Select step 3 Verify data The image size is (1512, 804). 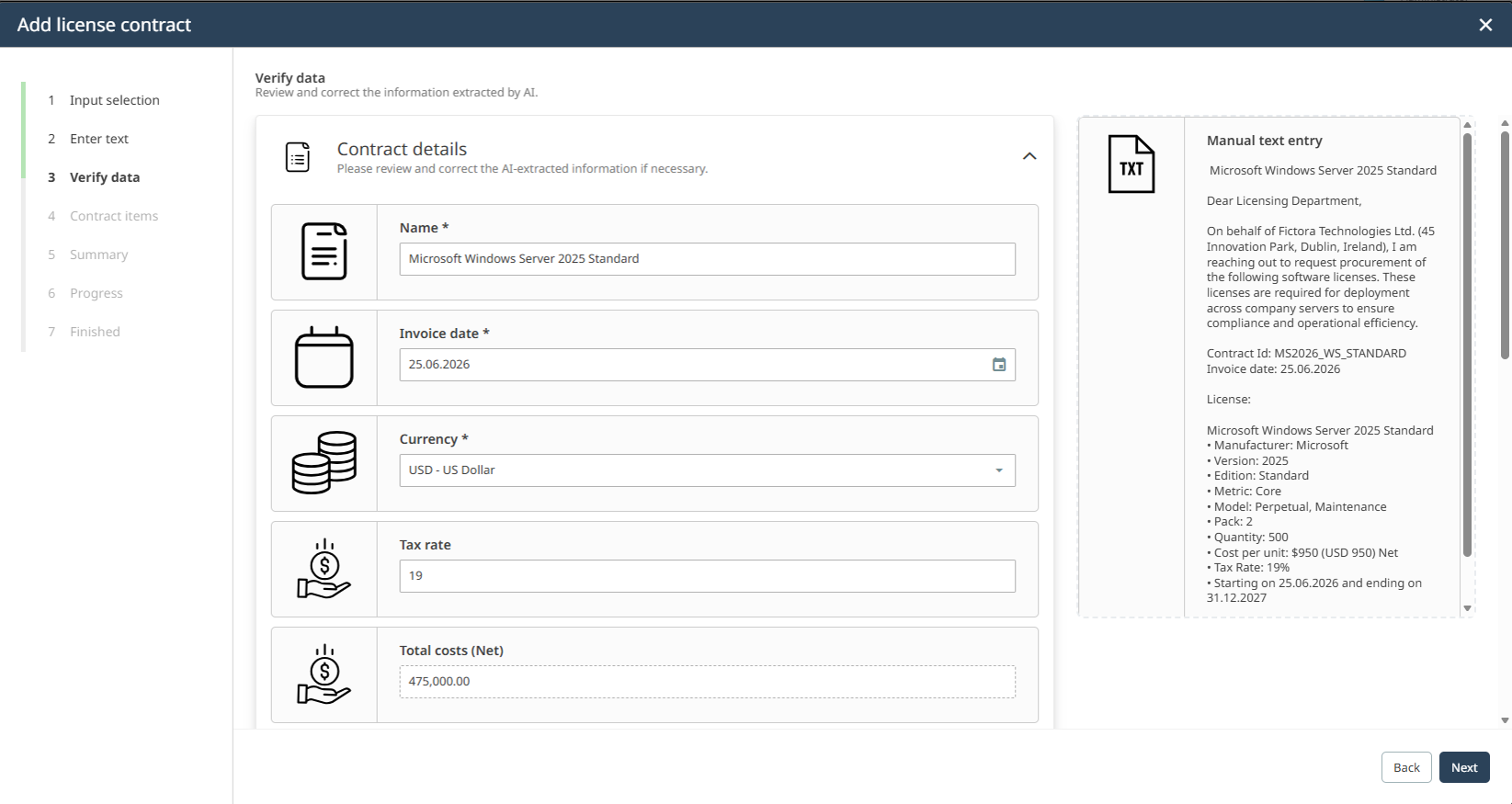[94, 177]
